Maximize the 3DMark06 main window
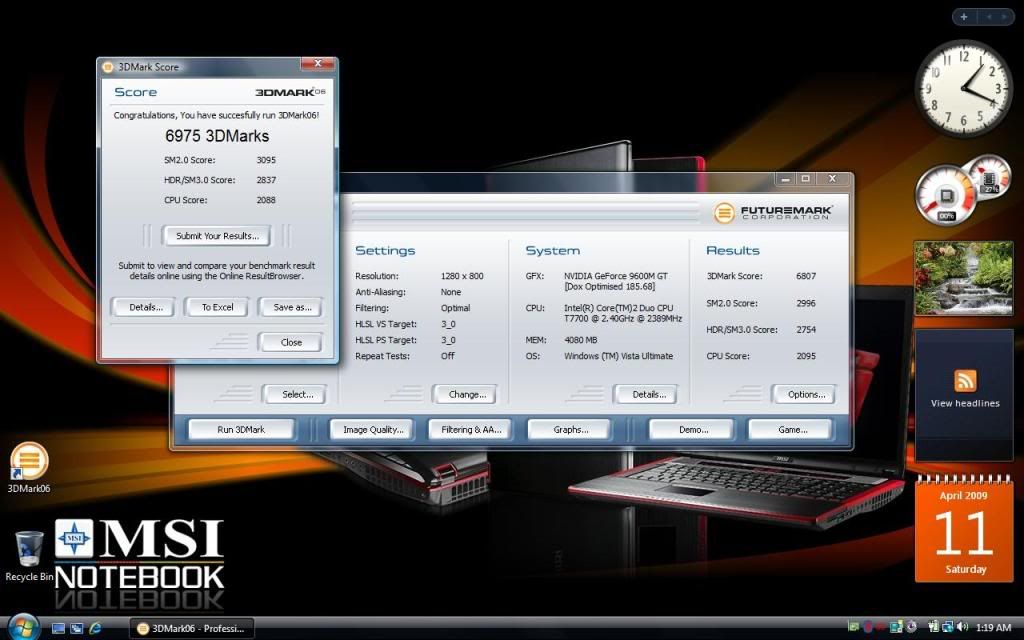The image size is (1024, 640). [x=805, y=179]
